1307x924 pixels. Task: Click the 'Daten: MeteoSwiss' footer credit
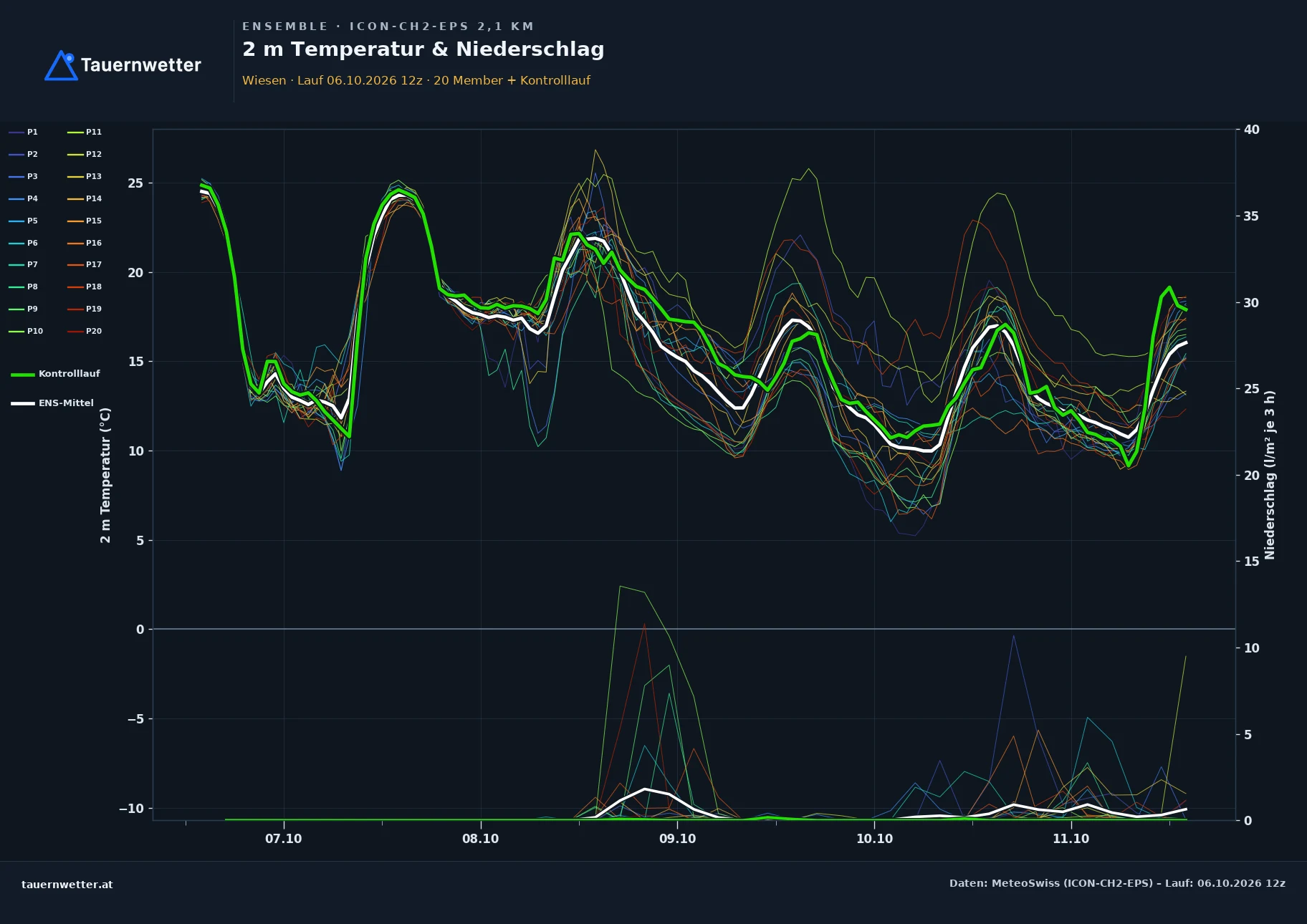[x=1117, y=883]
